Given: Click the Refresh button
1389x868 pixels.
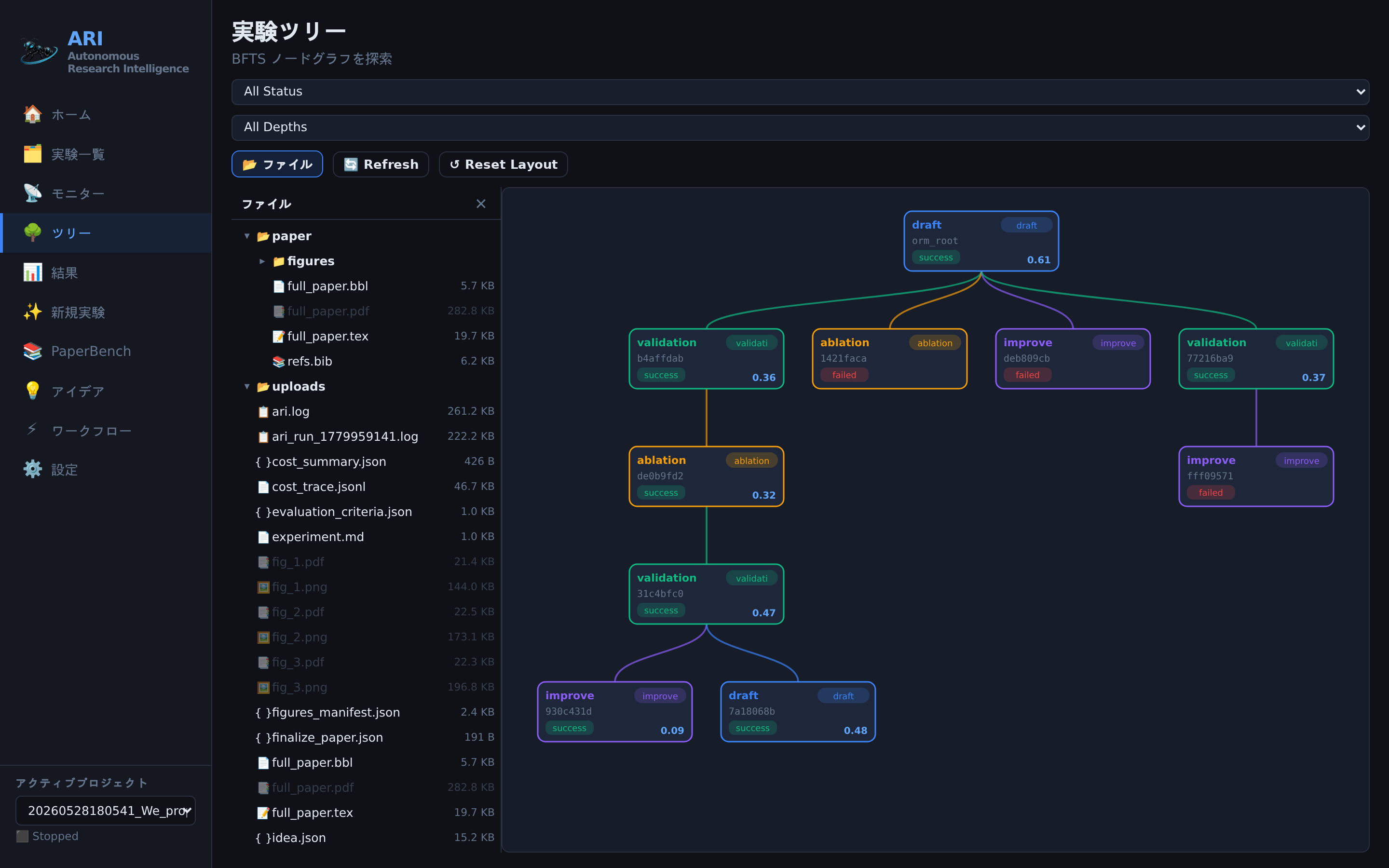Looking at the screenshot, I should pos(381,165).
